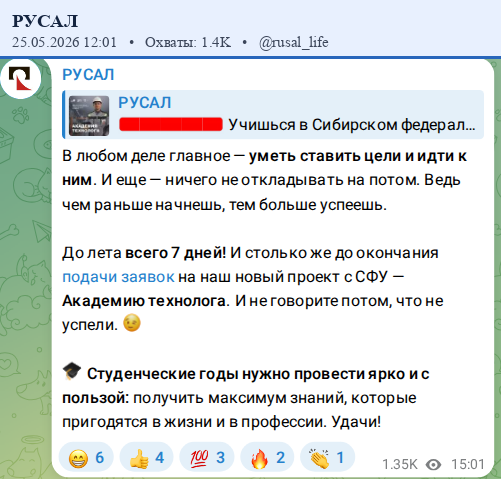
Task: Open the РУСАЛ channel avatar logo
Action: pos(21,79)
